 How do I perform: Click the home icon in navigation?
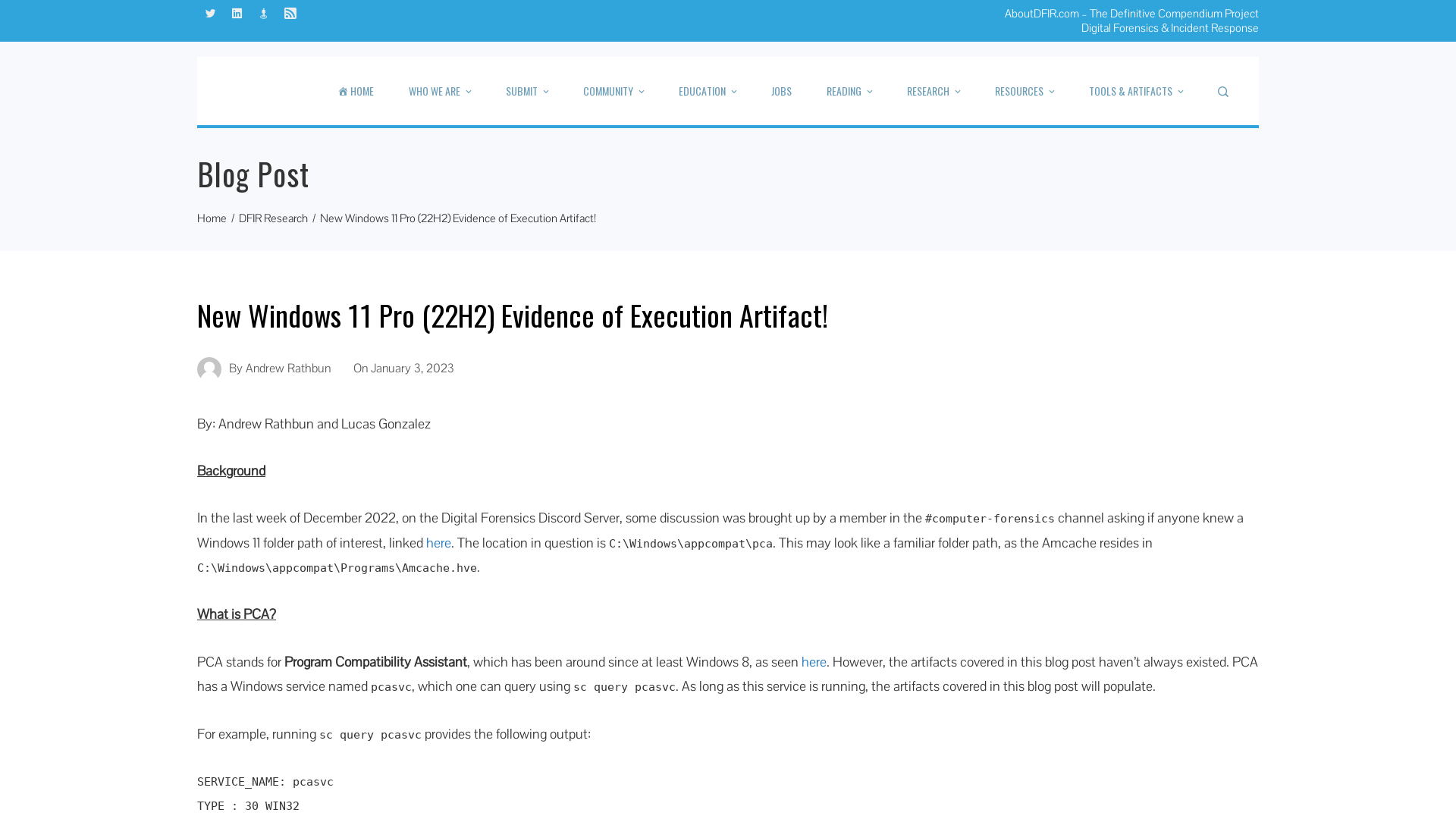coord(343,91)
